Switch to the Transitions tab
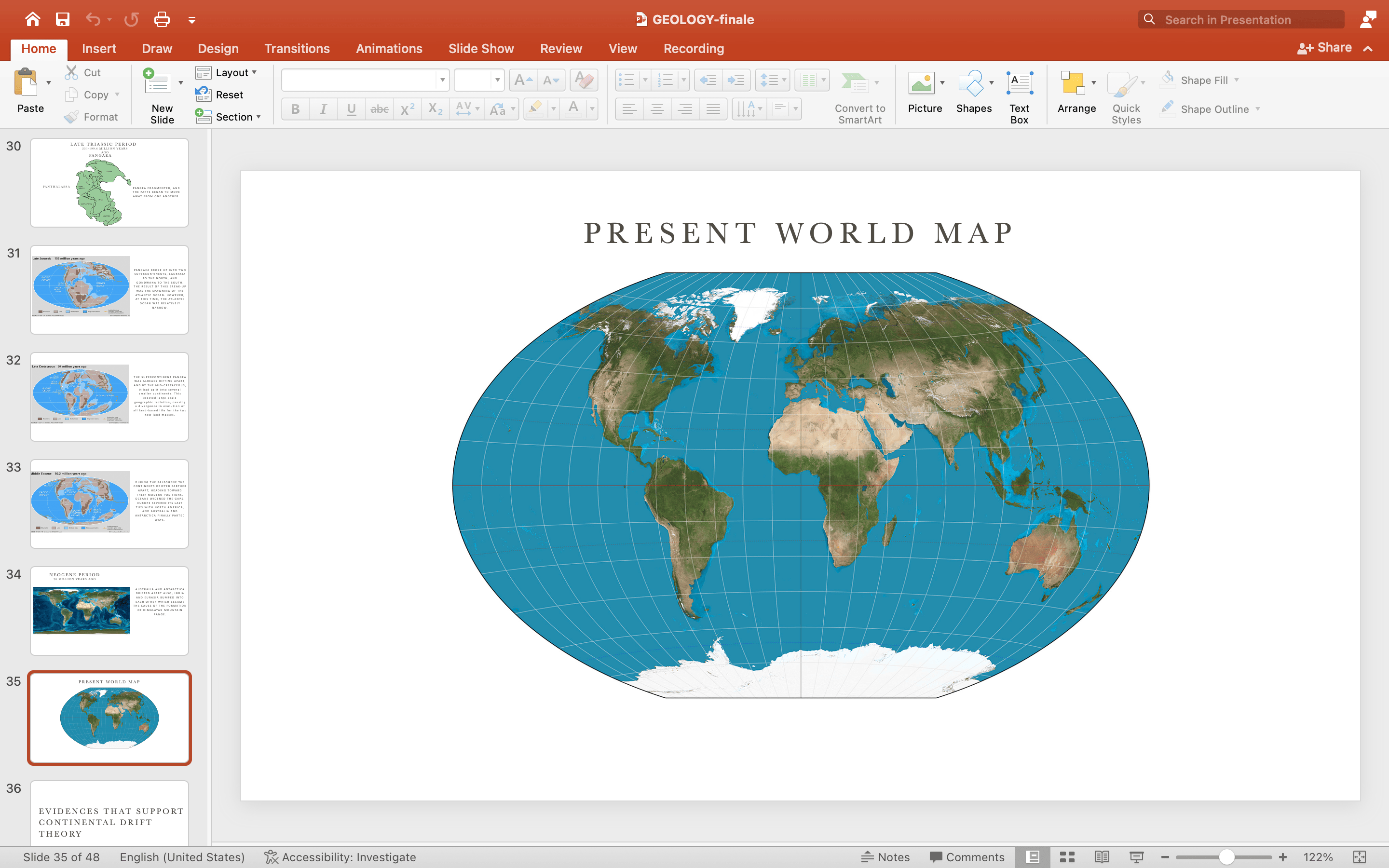Image resolution: width=1389 pixels, height=868 pixels. [297, 49]
